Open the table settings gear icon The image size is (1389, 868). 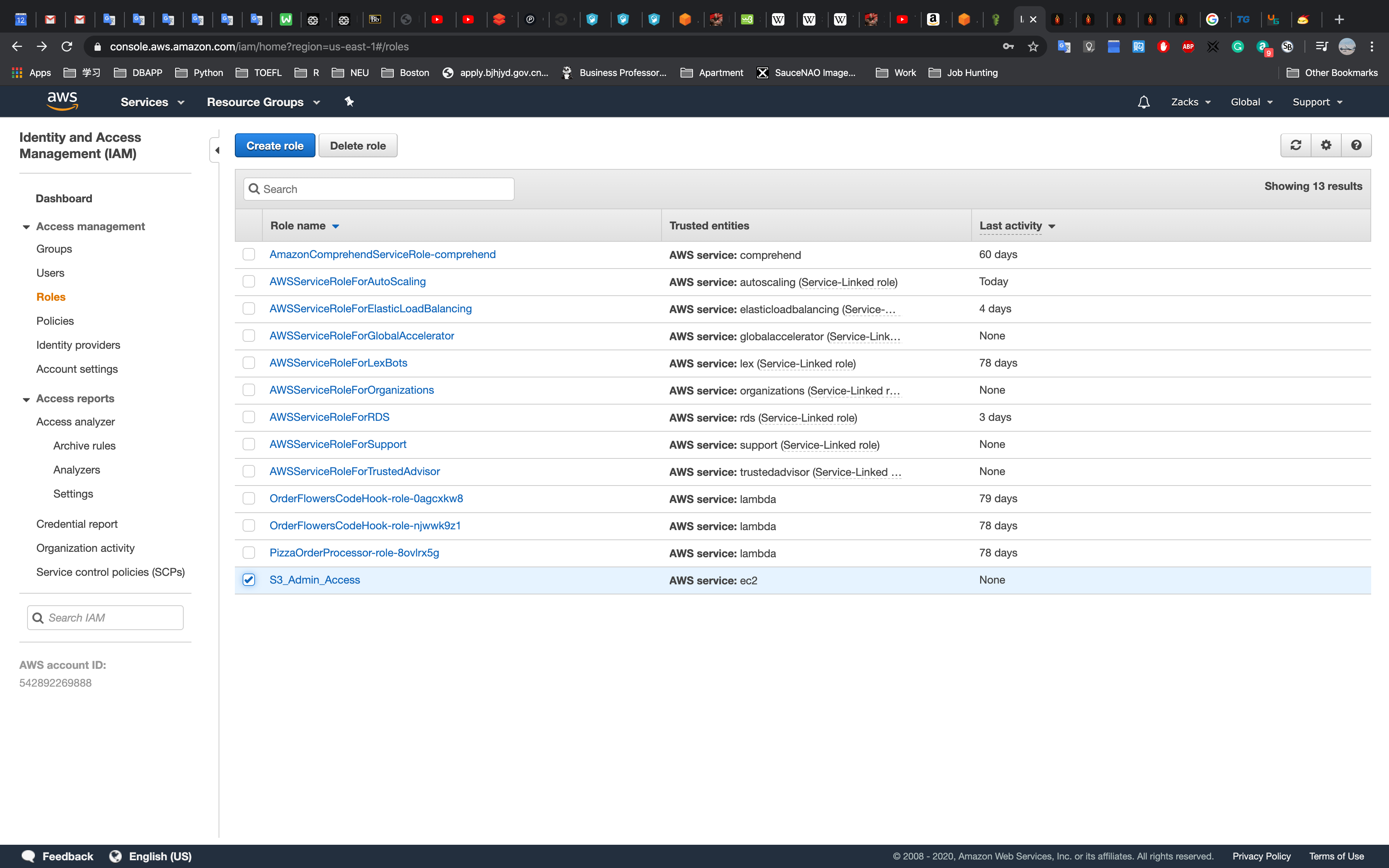[1326, 145]
